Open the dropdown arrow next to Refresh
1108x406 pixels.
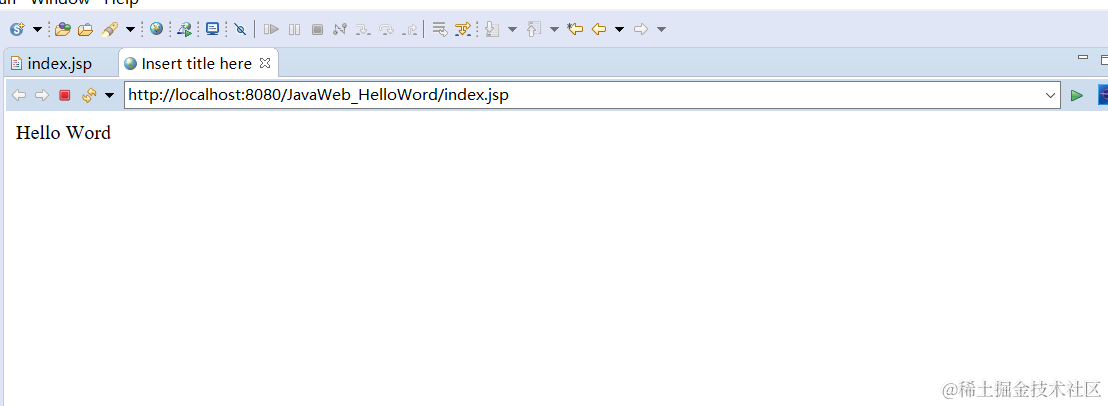tap(109, 95)
